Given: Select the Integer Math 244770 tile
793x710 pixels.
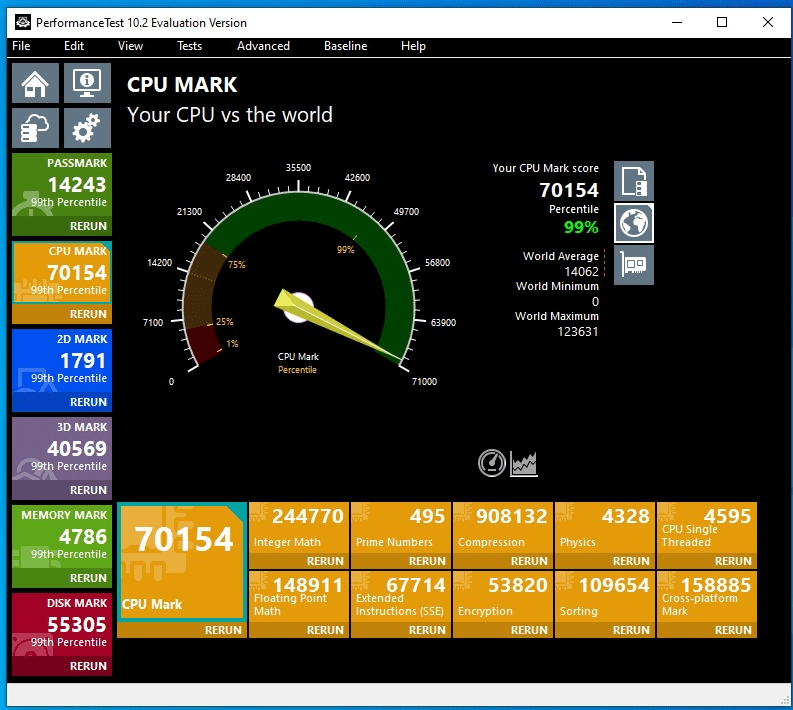Looking at the screenshot, I should coord(299,527).
